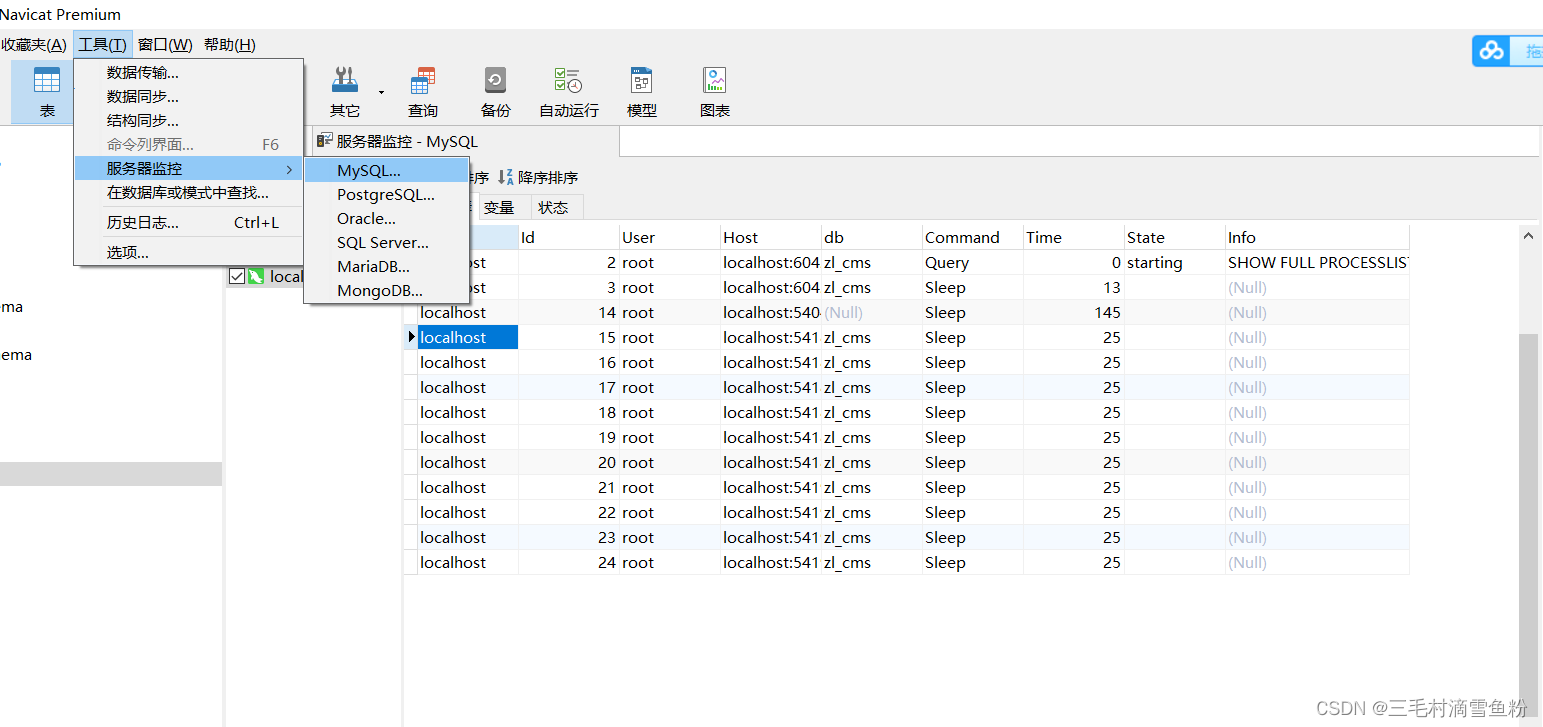Click the Time value 13 in row 3
The width and height of the screenshot is (1543, 727).
click(x=1073, y=287)
